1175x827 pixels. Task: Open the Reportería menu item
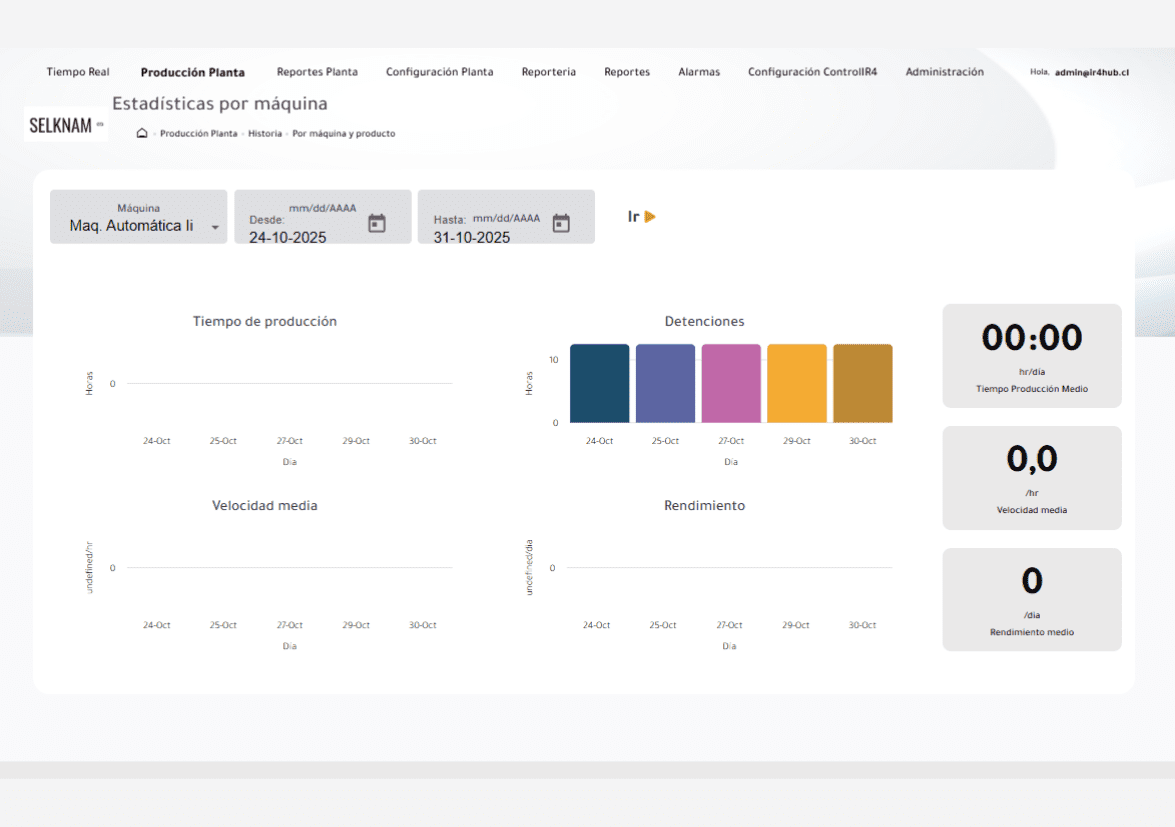point(548,72)
